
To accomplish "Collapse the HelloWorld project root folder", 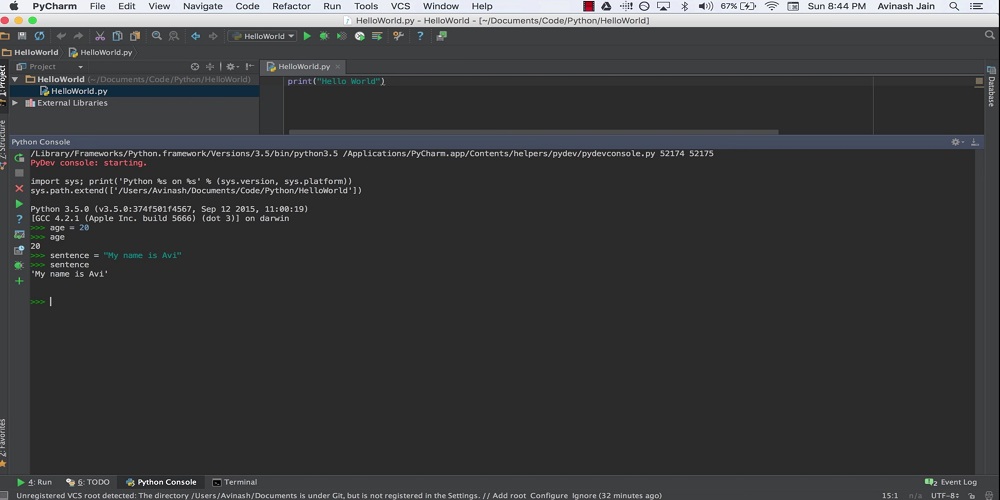I will tap(15, 80).
